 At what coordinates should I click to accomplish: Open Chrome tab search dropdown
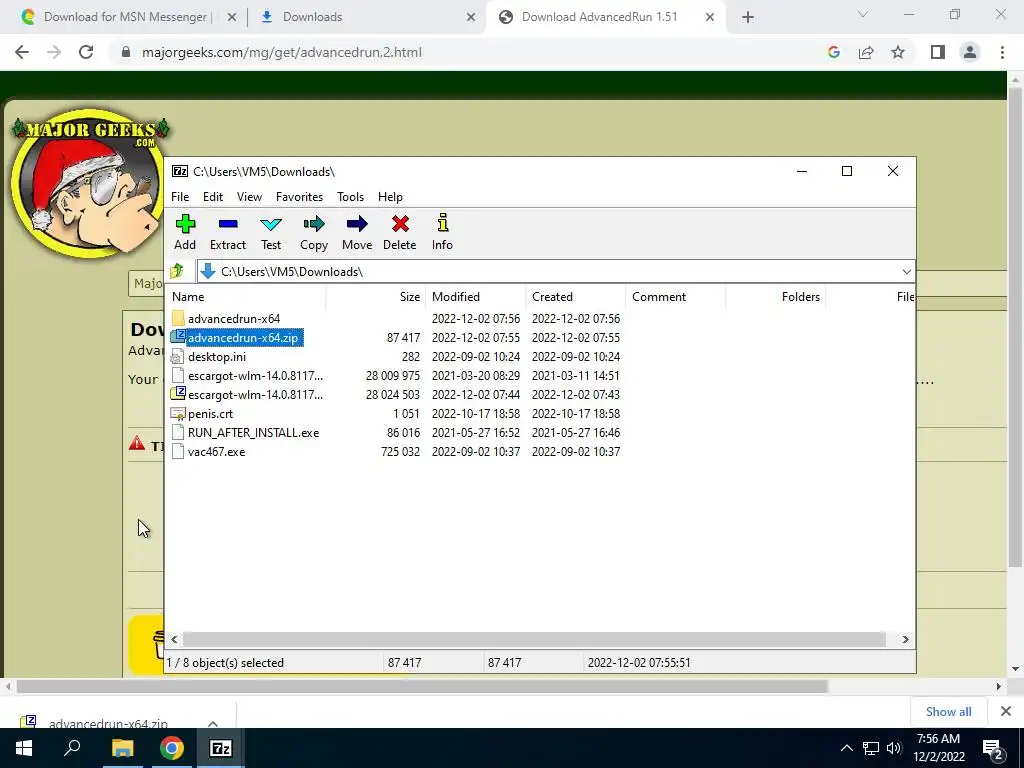[863, 14]
